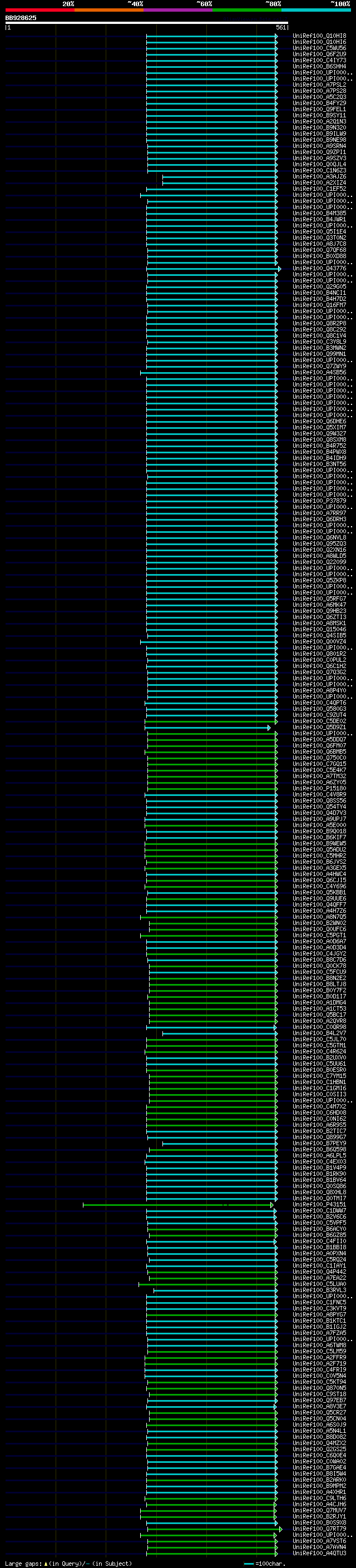356x1568 pixels.
Task: Click the alignment bar for UniRef100_Q43776
Action: tap(214, 269)
